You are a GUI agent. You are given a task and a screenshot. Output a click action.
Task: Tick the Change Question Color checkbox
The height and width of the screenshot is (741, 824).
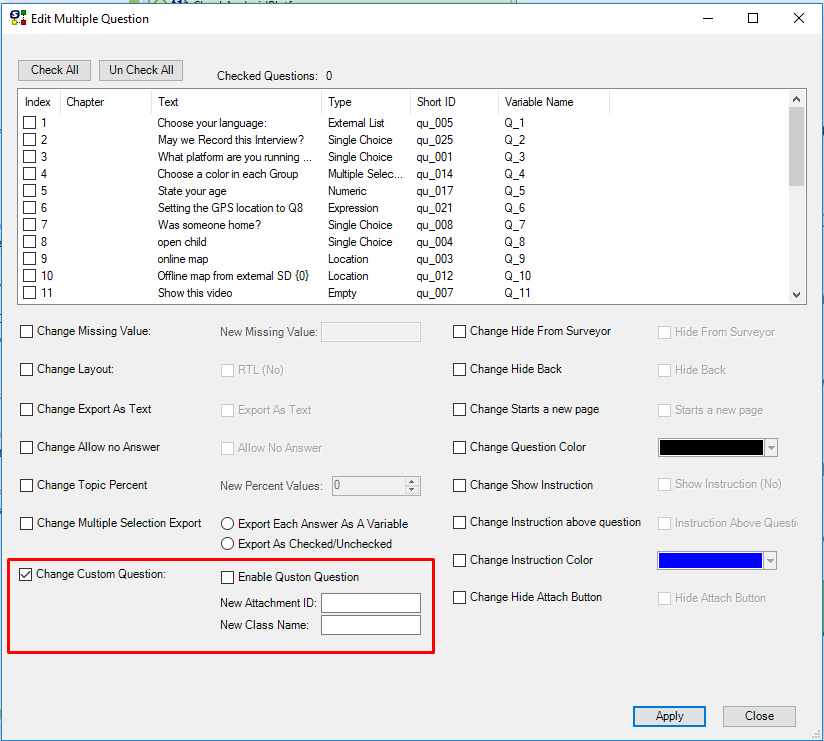(459, 447)
